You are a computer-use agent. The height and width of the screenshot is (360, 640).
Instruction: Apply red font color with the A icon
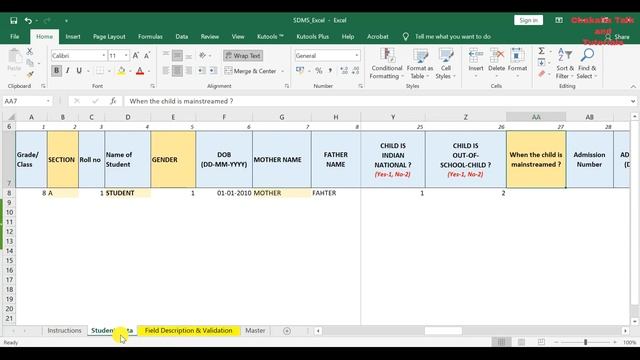click(x=140, y=71)
